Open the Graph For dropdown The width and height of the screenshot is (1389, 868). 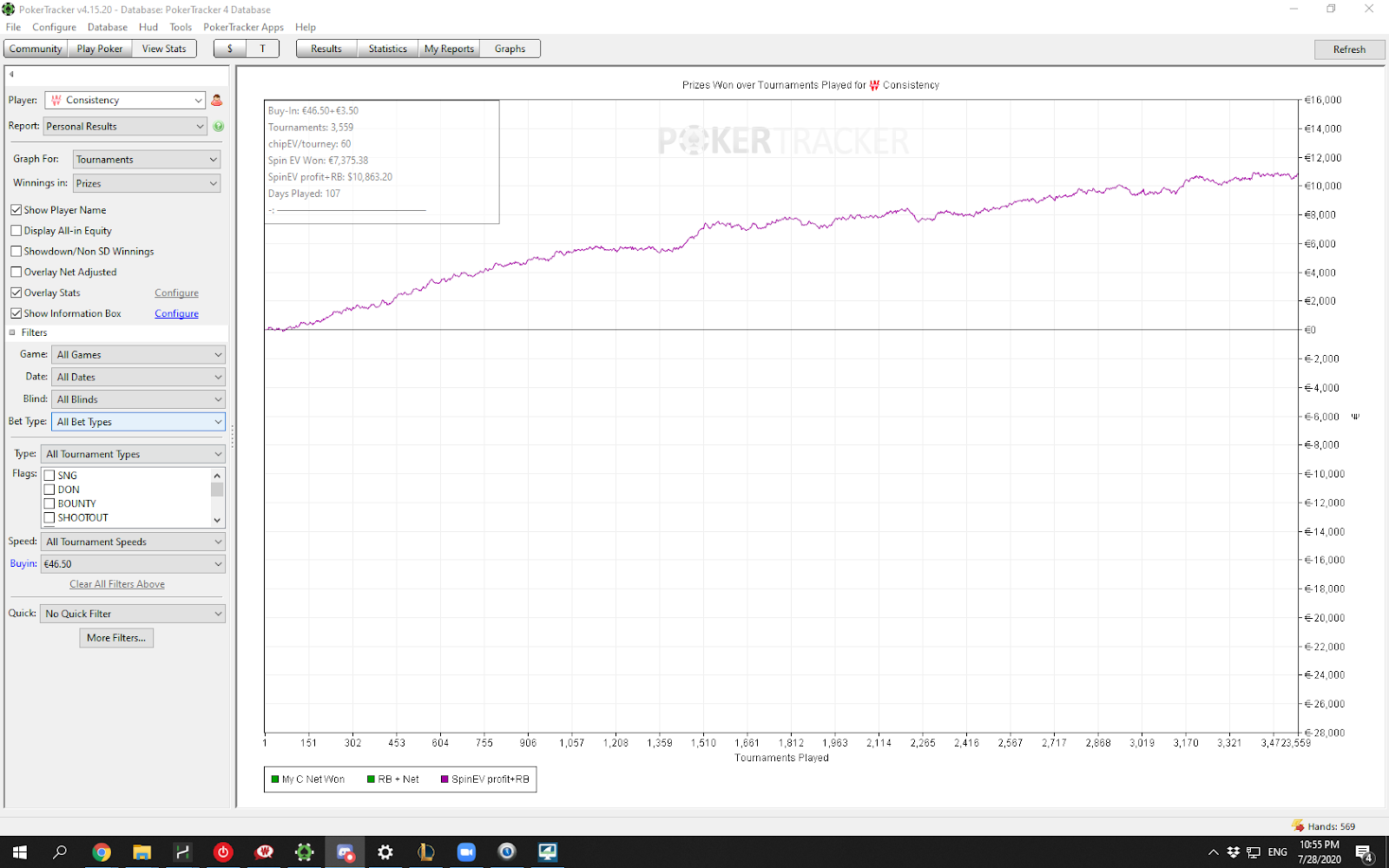(x=146, y=160)
